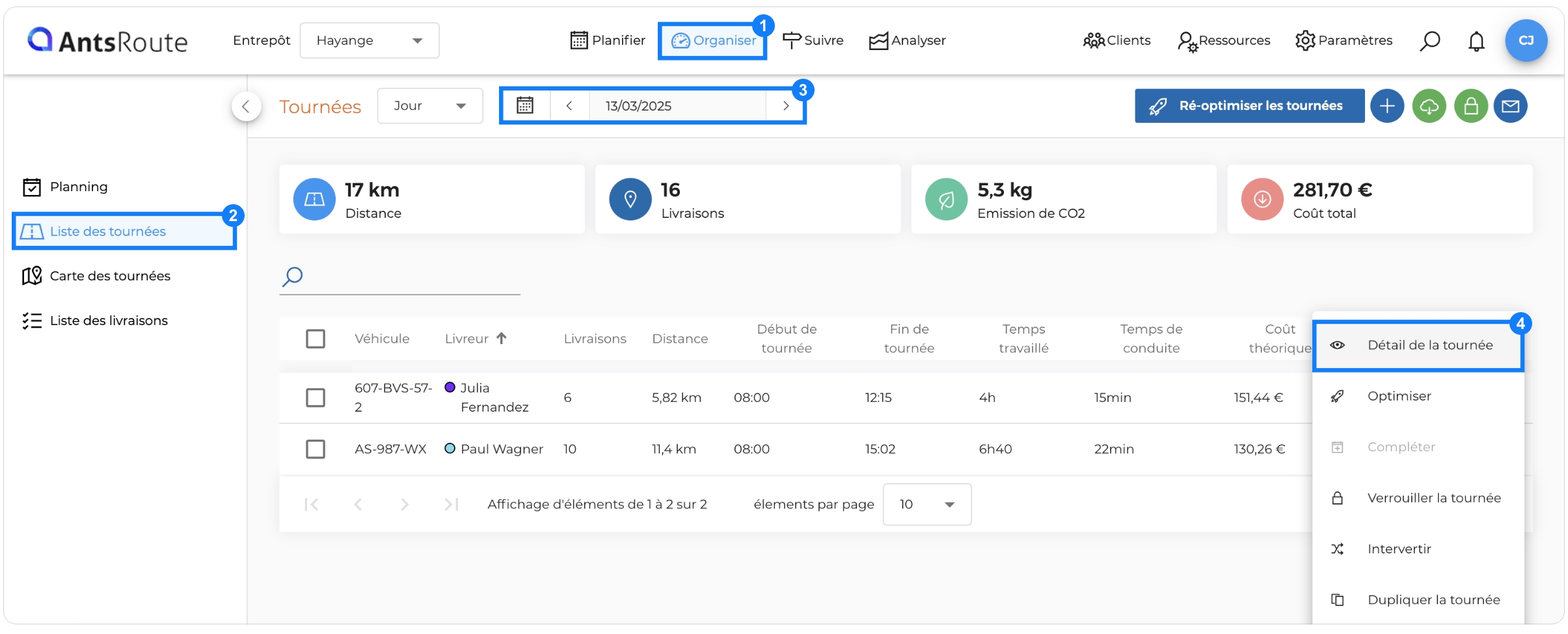Go to next day arrow
1568x634 pixels.
tap(785, 105)
